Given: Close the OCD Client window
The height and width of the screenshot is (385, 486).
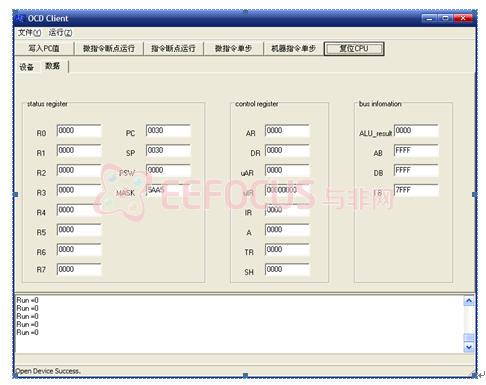Looking at the screenshot, I should pyautogui.click(x=463, y=18).
